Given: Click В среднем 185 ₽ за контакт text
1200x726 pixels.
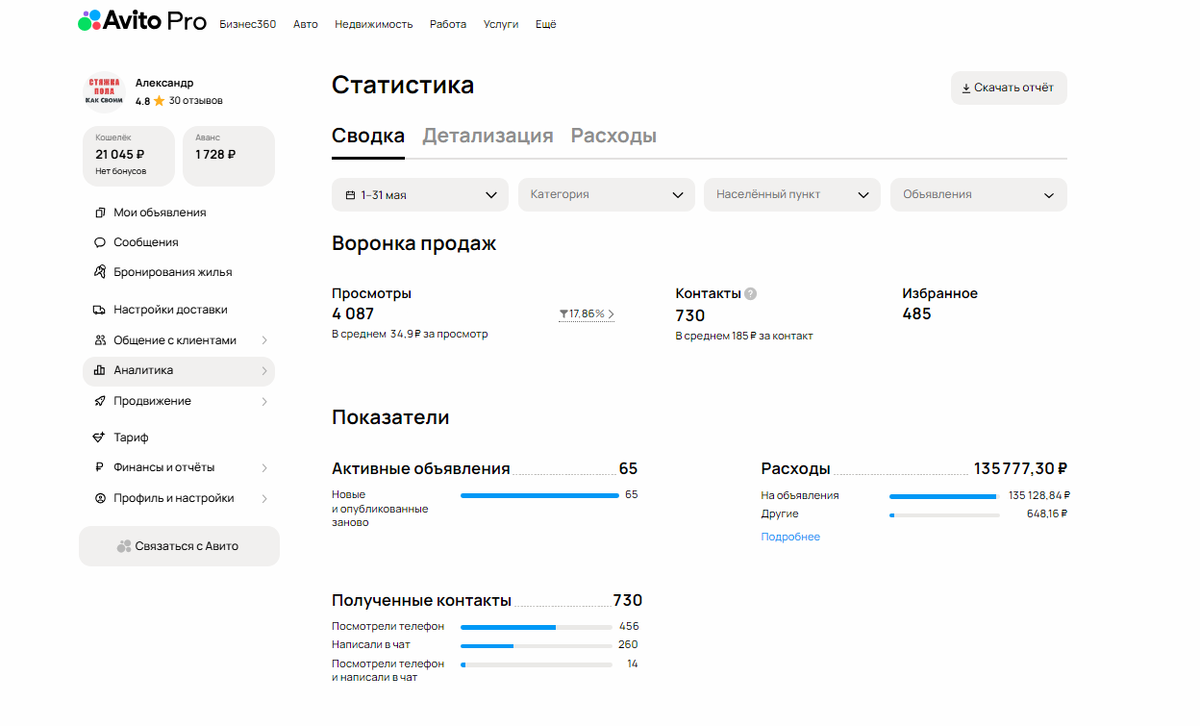Looking at the screenshot, I should tap(744, 336).
